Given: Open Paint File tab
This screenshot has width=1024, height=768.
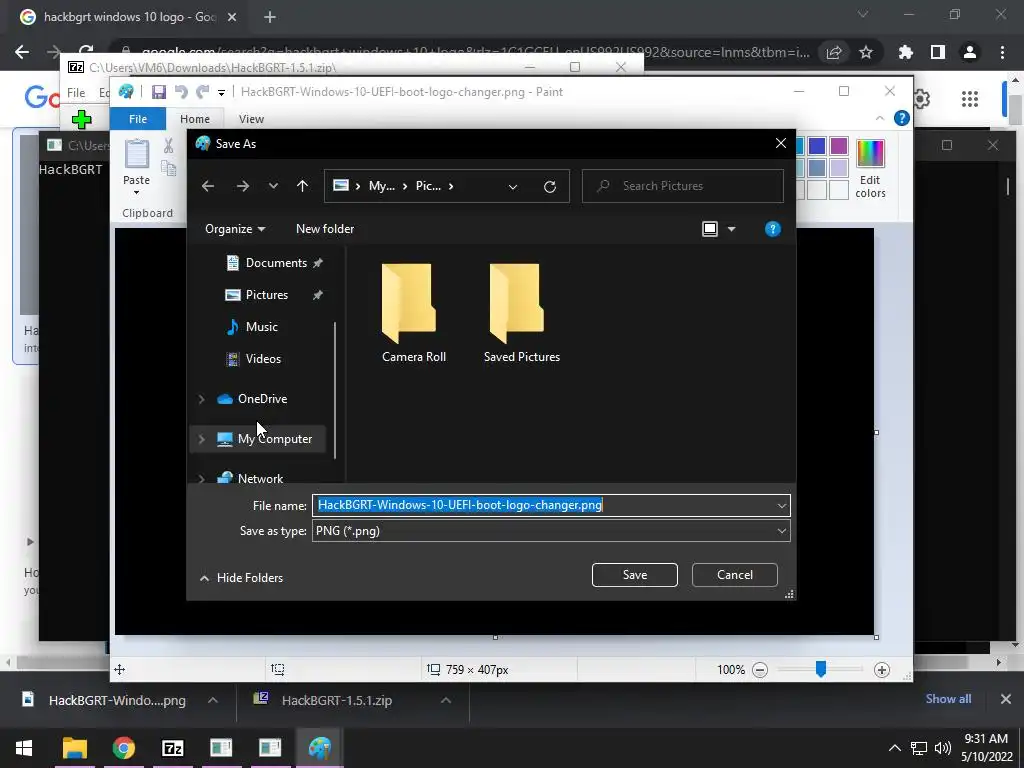Looking at the screenshot, I should [138, 119].
